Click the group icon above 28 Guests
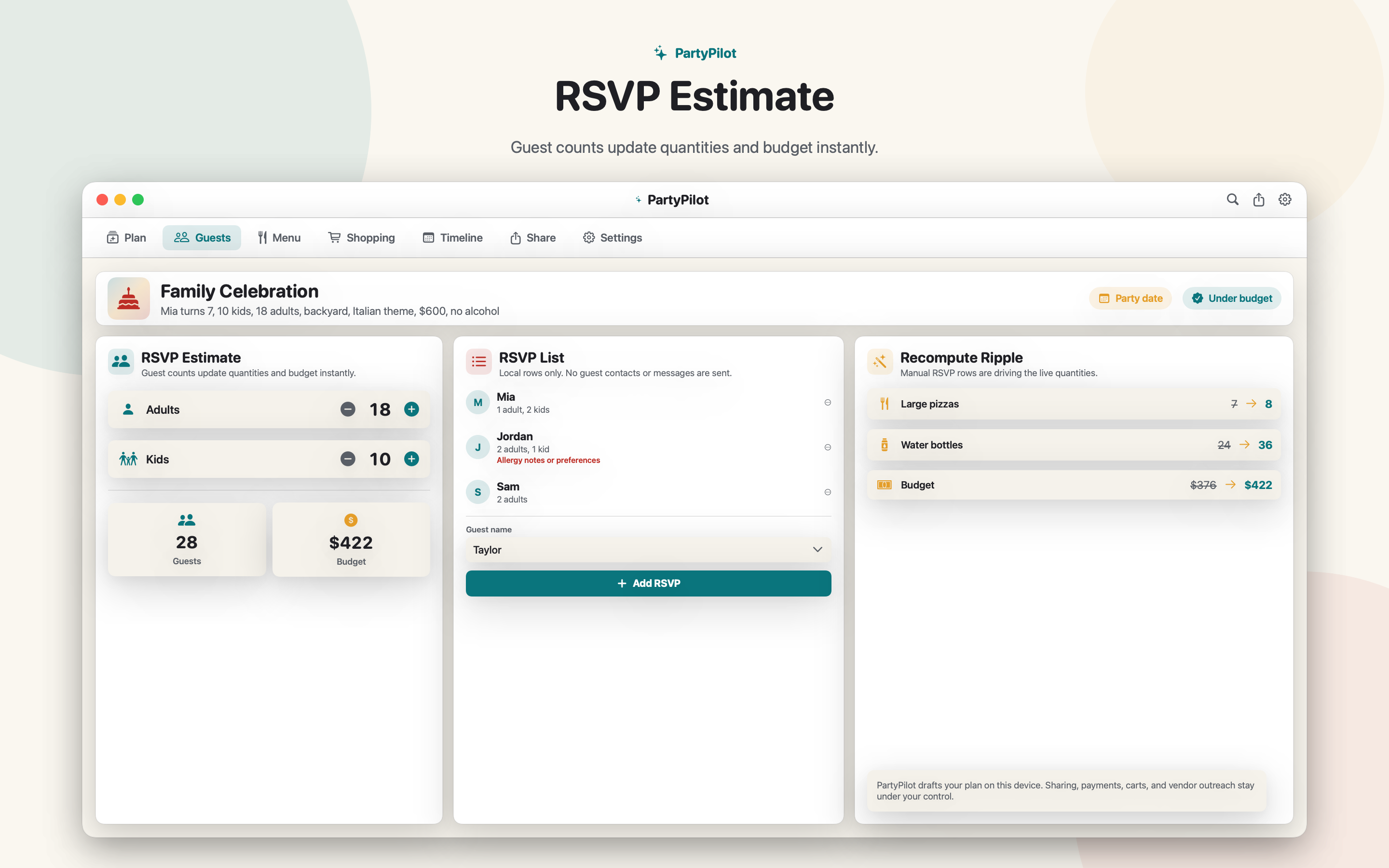 point(187,520)
